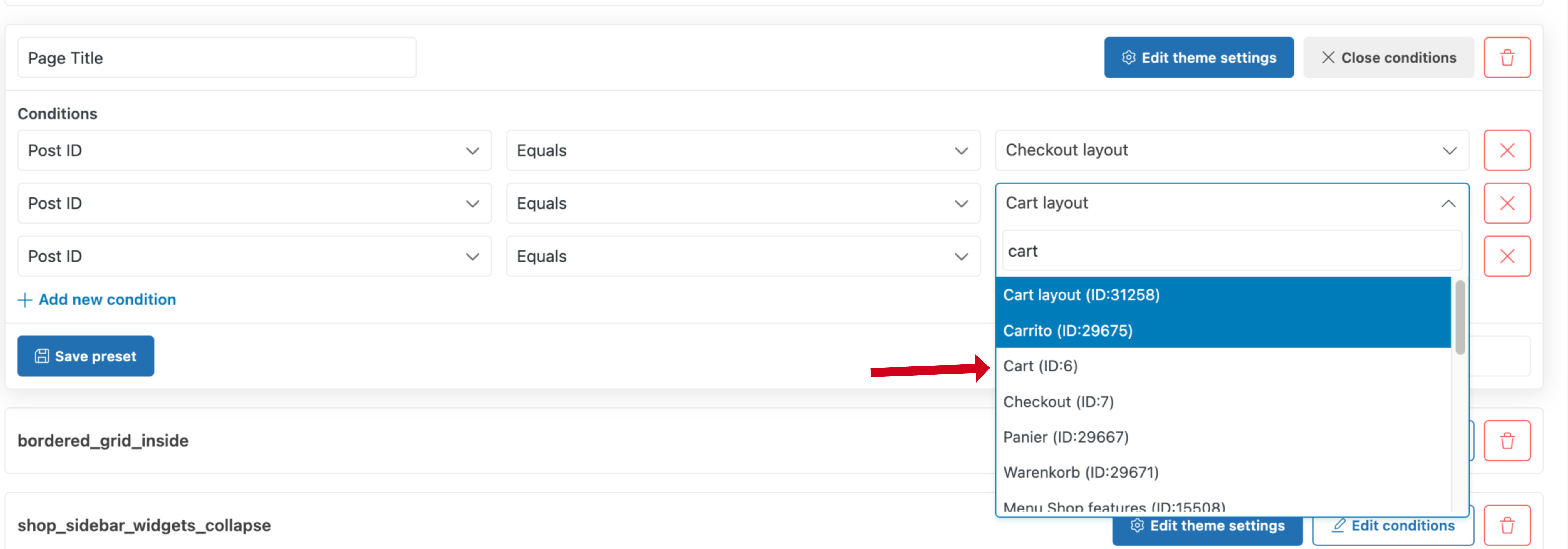Delete the shop_sidebar_widgets_collapse preset
The width and height of the screenshot is (1568, 549).
pyautogui.click(x=1507, y=525)
